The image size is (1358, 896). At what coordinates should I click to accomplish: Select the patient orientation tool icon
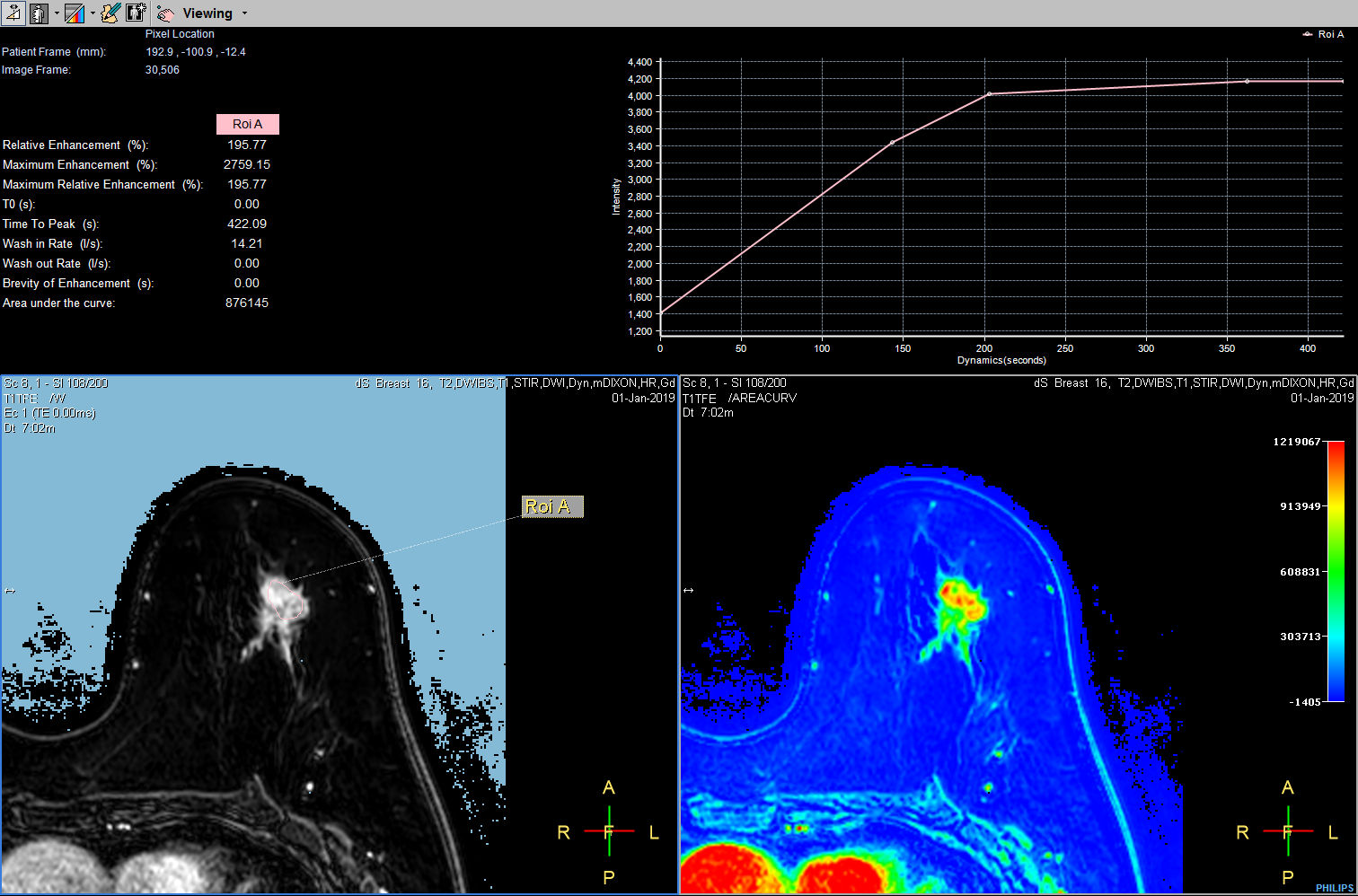pyautogui.click(x=40, y=13)
